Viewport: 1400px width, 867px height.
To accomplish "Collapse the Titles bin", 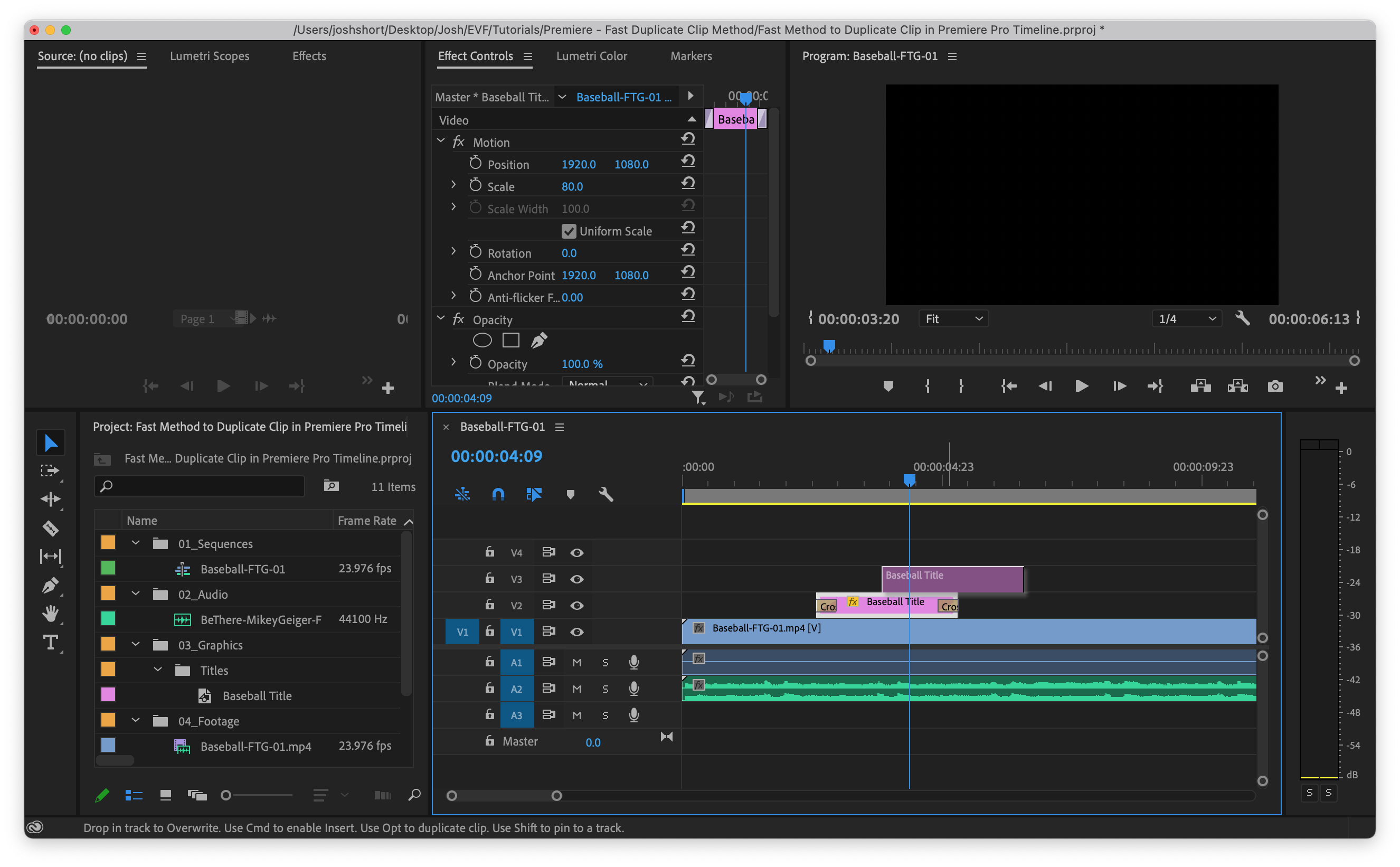I will click(158, 669).
